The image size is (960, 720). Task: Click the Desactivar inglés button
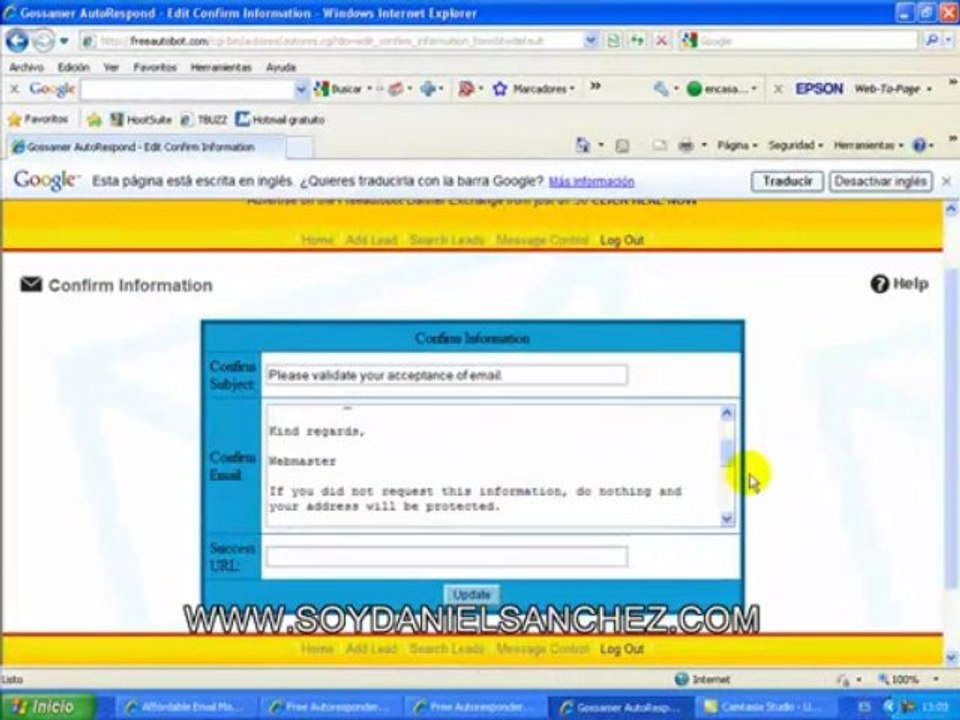[880, 182]
